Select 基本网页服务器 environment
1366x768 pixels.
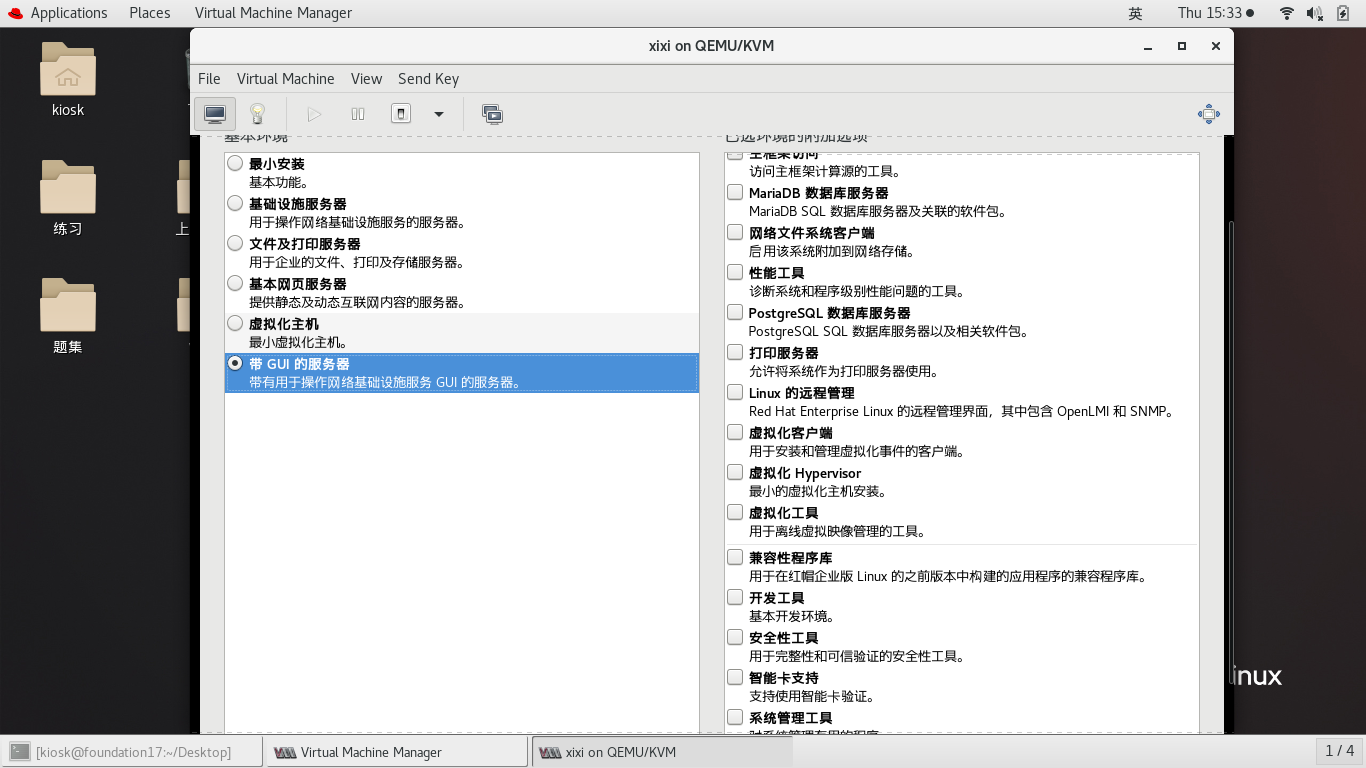(x=235, y=283)
